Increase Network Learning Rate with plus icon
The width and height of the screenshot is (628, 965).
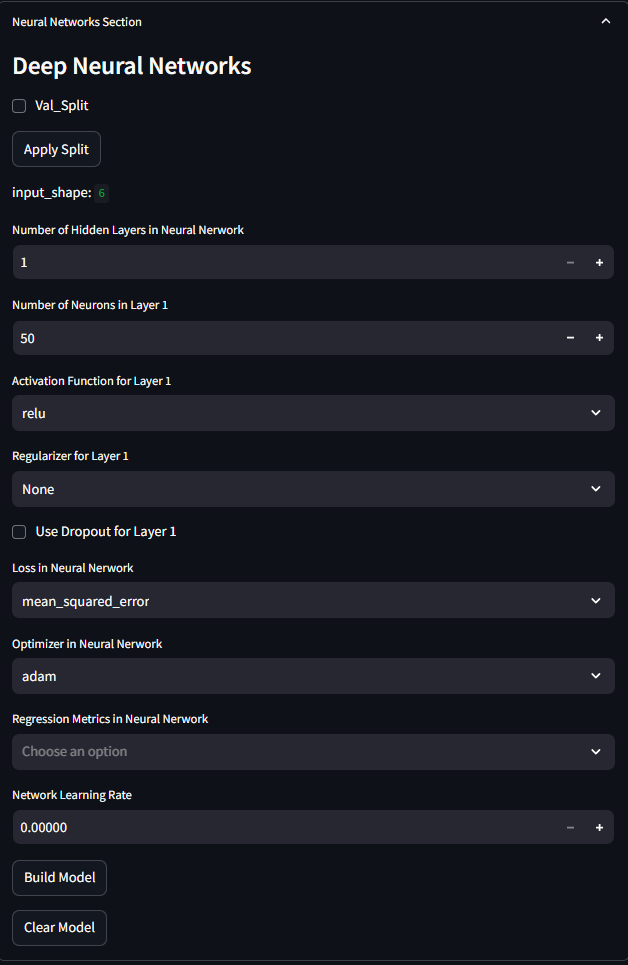pyautogui.click(x=599, y=828)
